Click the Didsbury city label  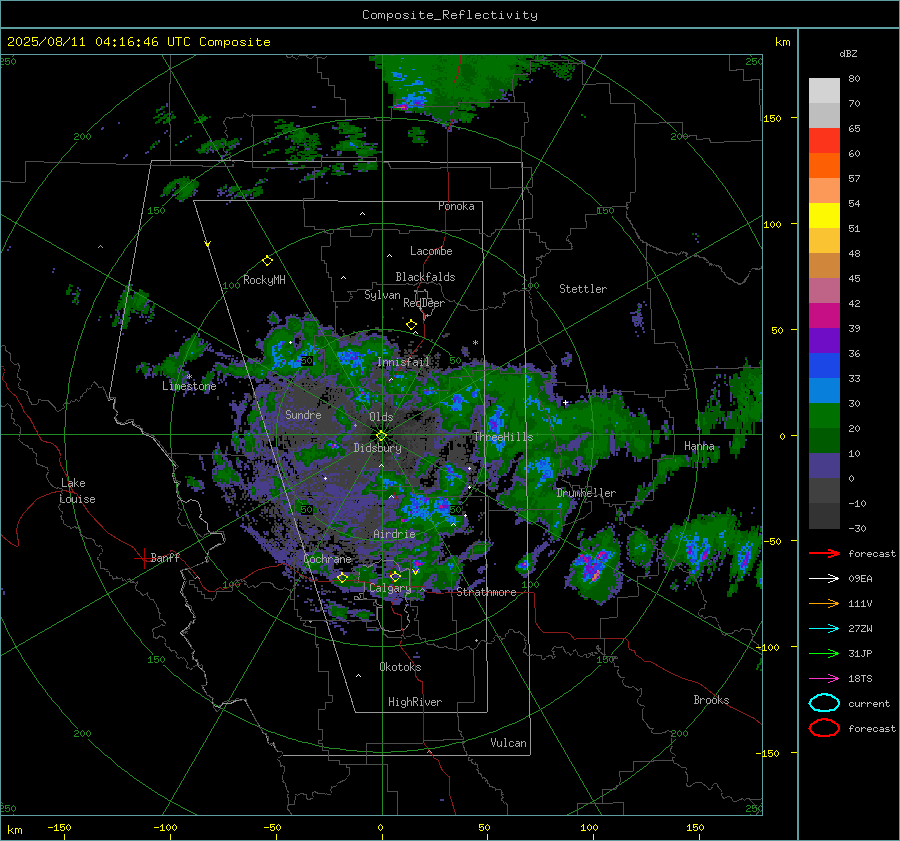pos(377,448)
